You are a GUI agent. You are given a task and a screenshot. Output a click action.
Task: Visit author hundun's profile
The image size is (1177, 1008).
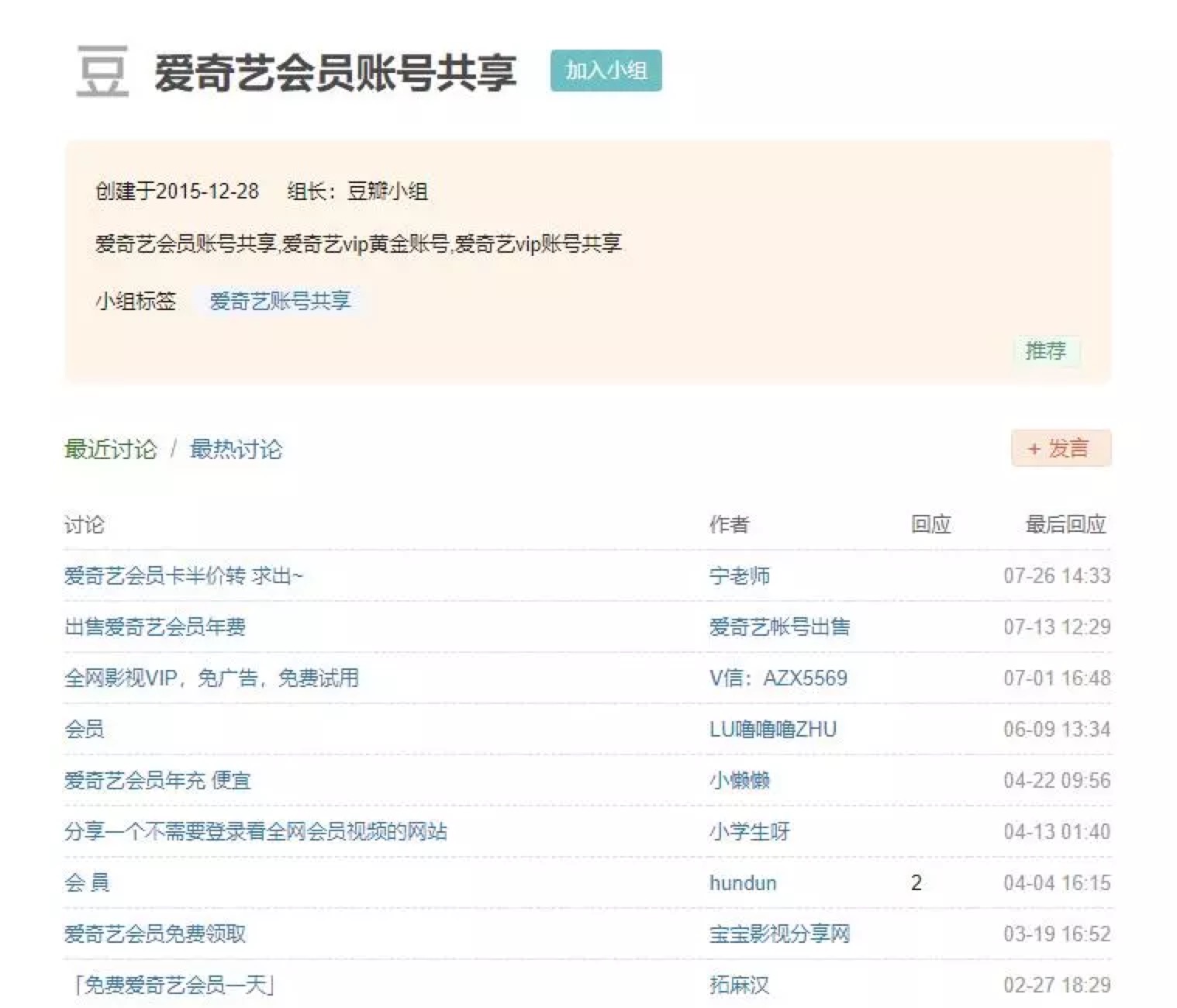742,882
